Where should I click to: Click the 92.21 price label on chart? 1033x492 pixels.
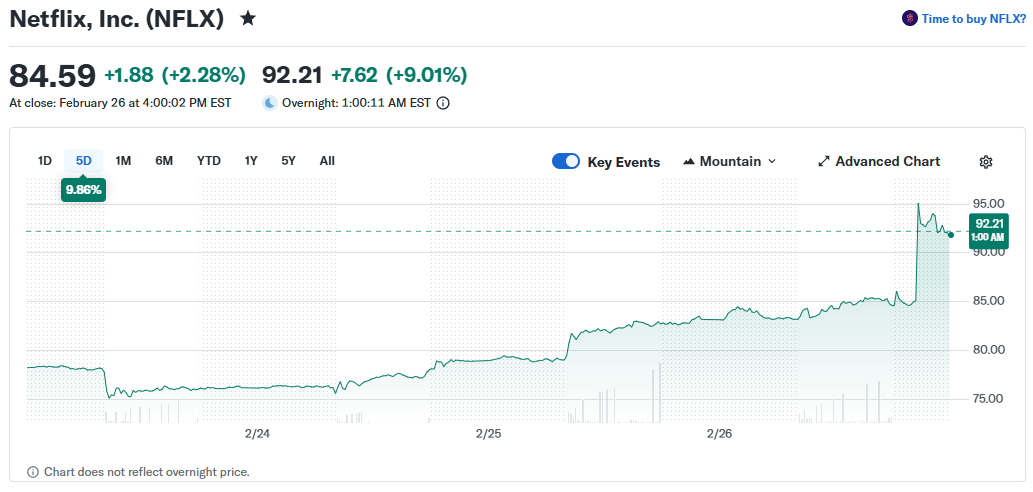pos(988,229)
